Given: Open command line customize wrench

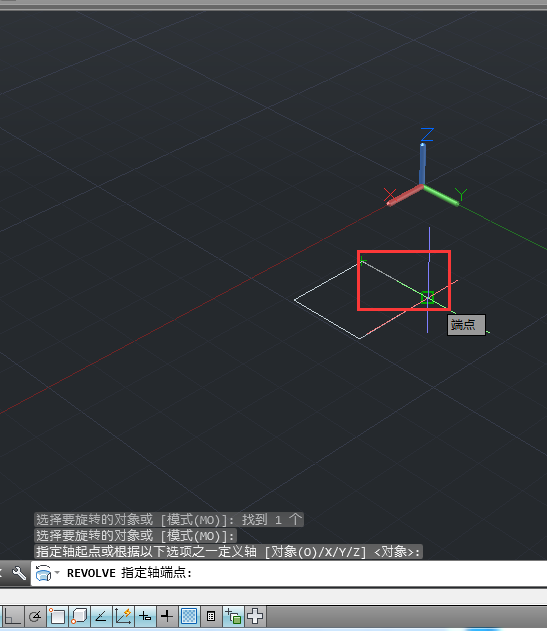Looking at the screenshot, I should 19,573.
